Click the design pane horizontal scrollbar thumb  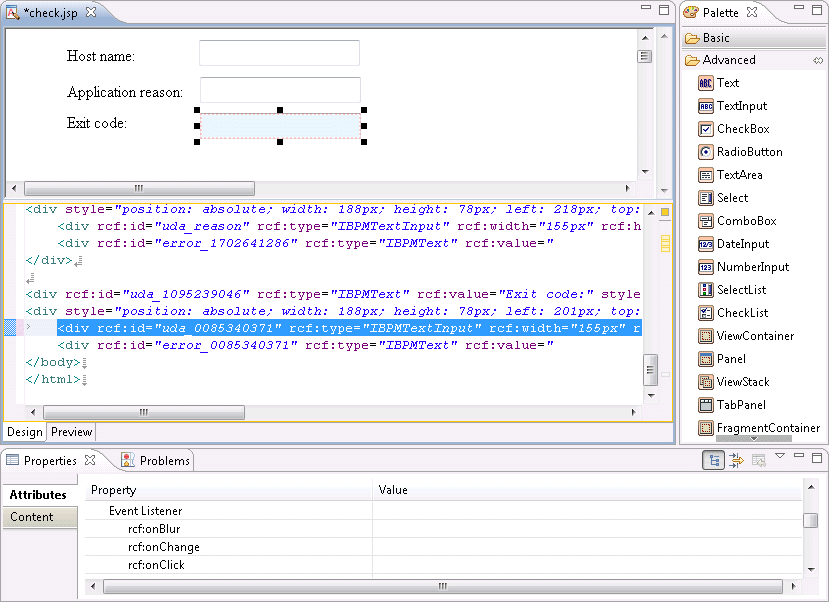coord(140,188)
